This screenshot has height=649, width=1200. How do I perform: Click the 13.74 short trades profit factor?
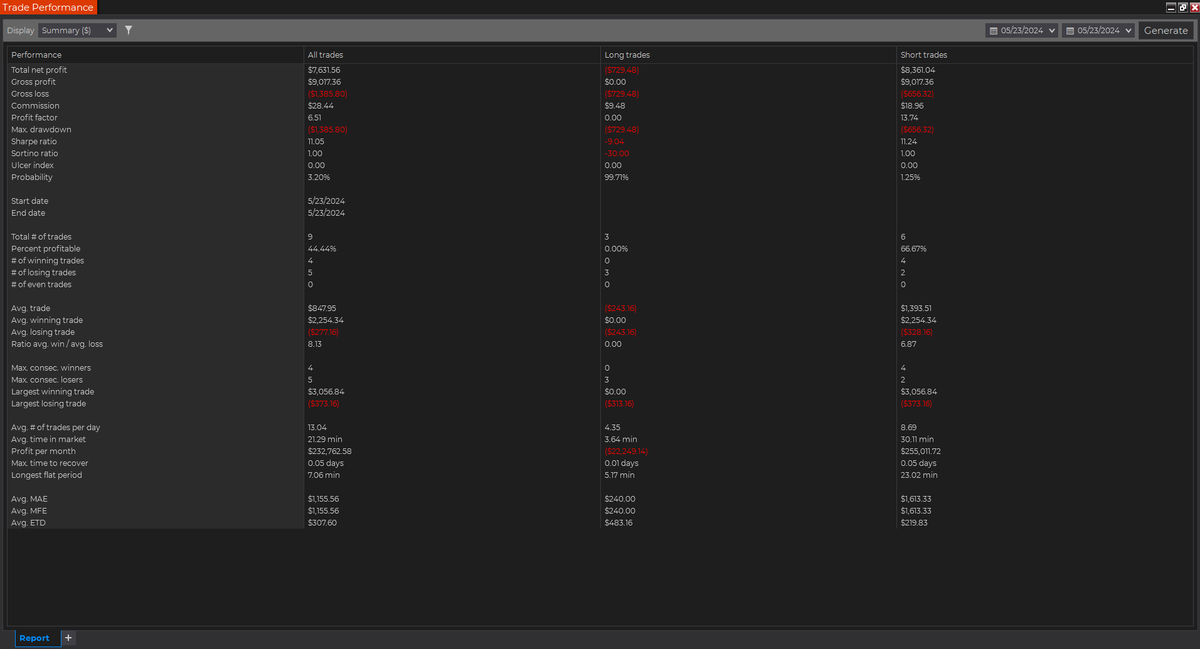910,118
